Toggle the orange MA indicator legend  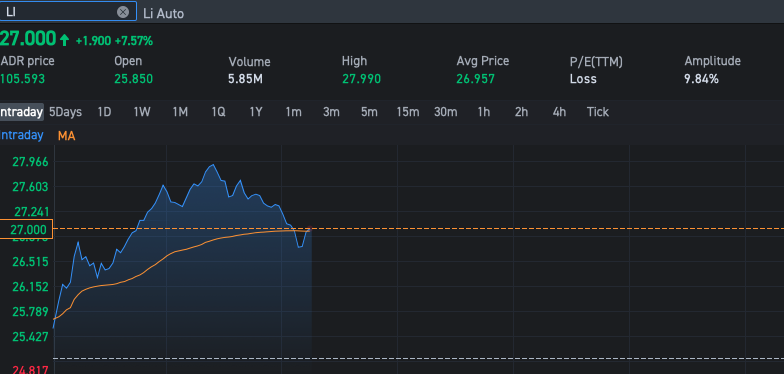click(x=66, y=136)
